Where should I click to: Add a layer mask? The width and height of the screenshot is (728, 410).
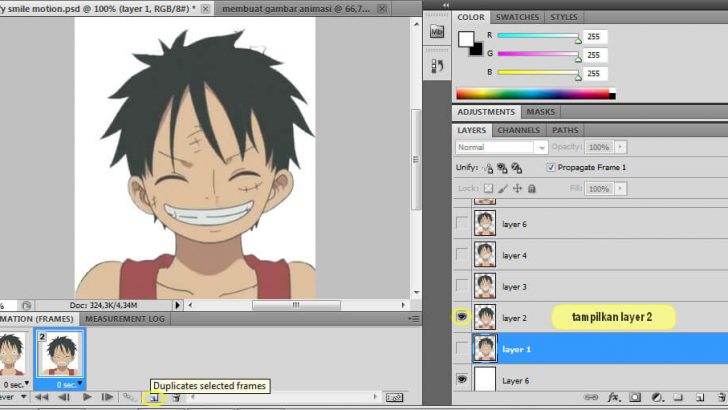click(635, 397)
